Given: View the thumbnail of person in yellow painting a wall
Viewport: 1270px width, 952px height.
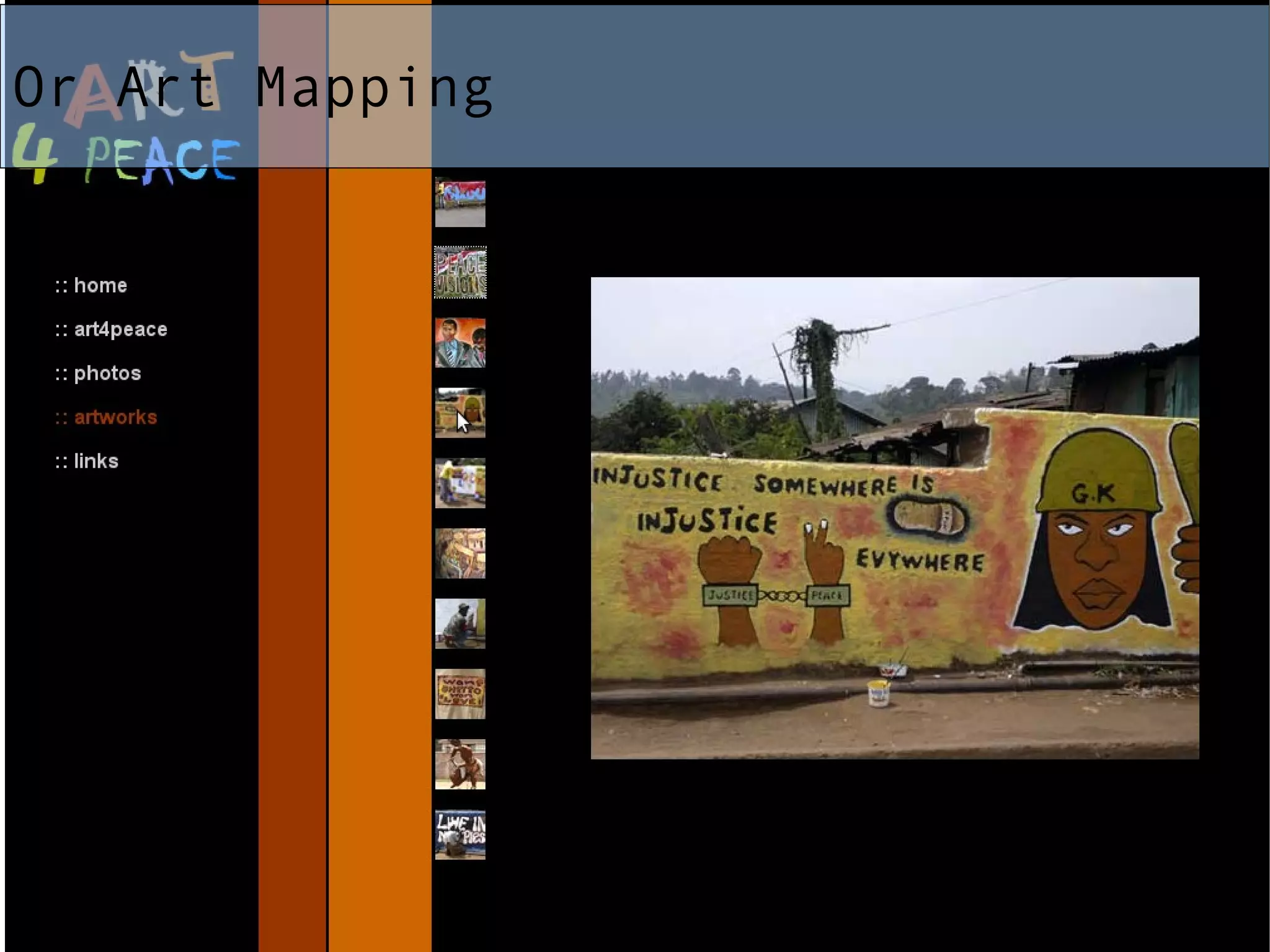Looking at the screenshot, I should click(460, 483).
